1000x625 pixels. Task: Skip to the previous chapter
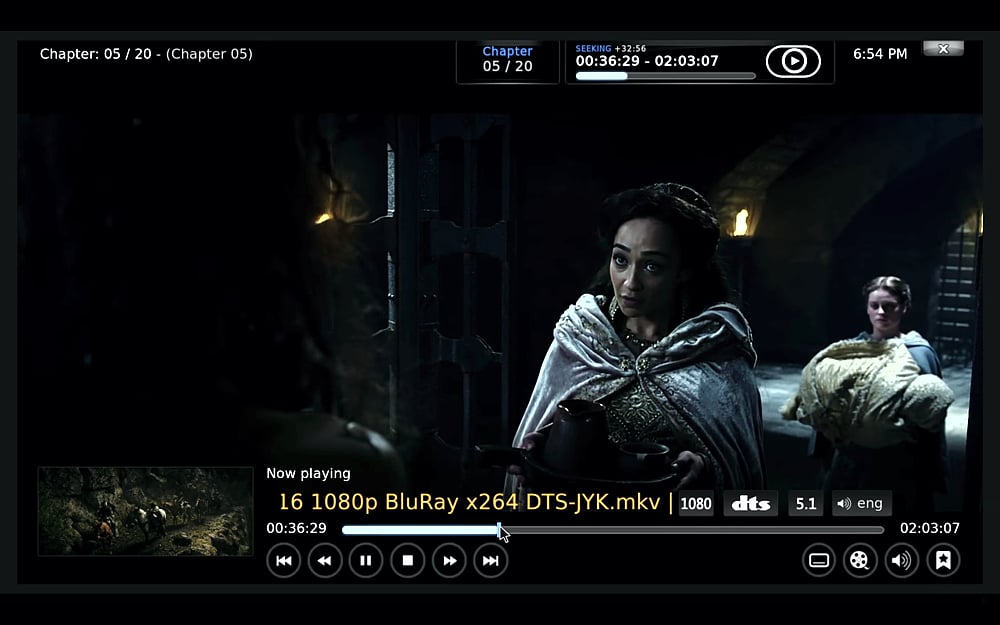283,561
